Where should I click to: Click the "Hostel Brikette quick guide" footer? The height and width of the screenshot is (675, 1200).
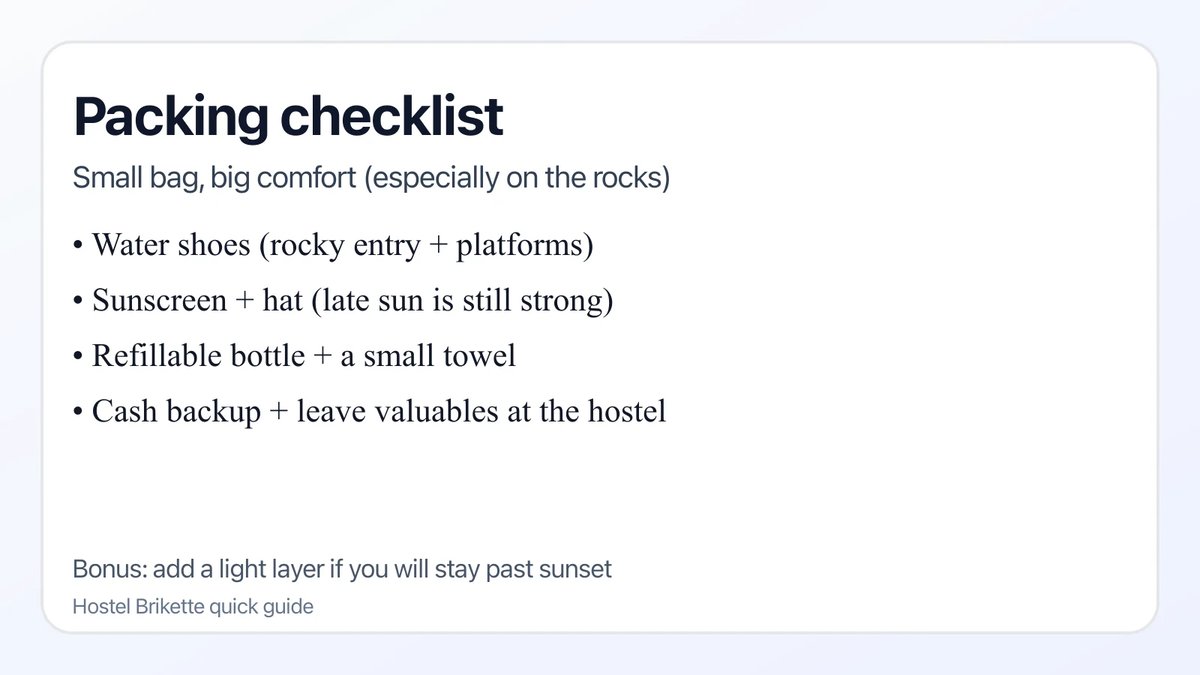coord(193,606)
